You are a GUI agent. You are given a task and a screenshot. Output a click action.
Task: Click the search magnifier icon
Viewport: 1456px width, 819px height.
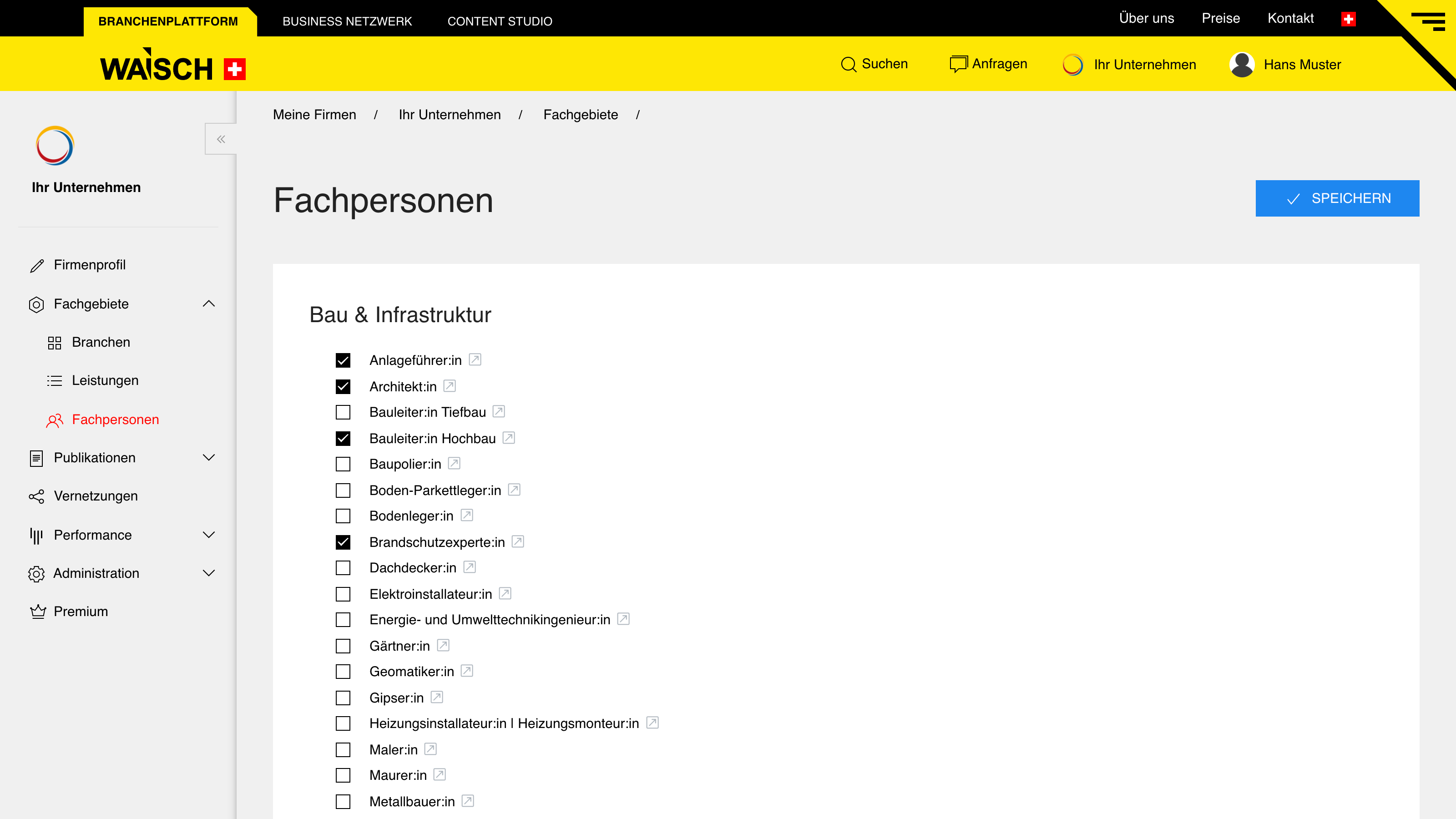[x=849, y=65]
